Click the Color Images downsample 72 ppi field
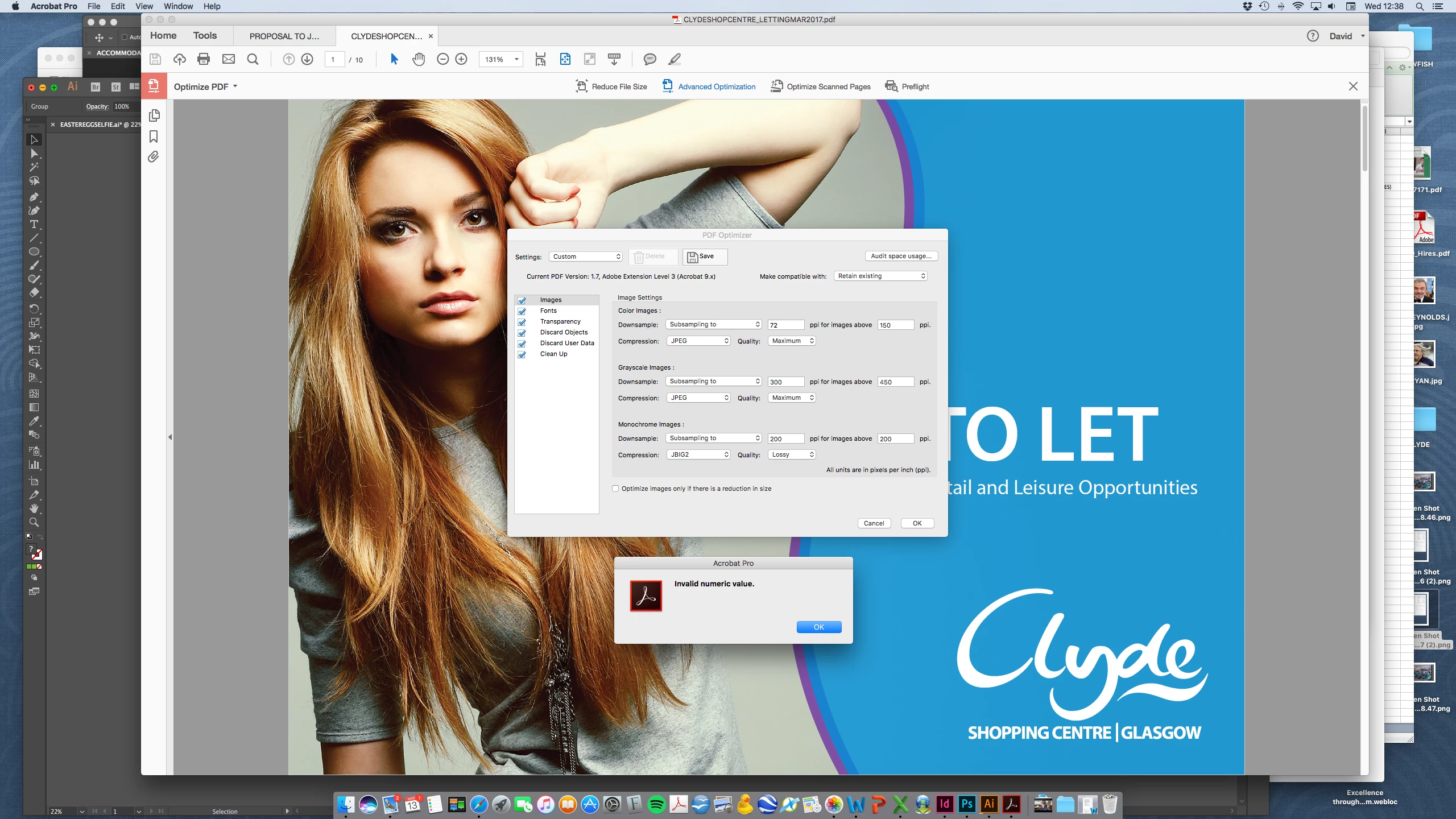The image size is (1456, 819). [x=785, y=325]
